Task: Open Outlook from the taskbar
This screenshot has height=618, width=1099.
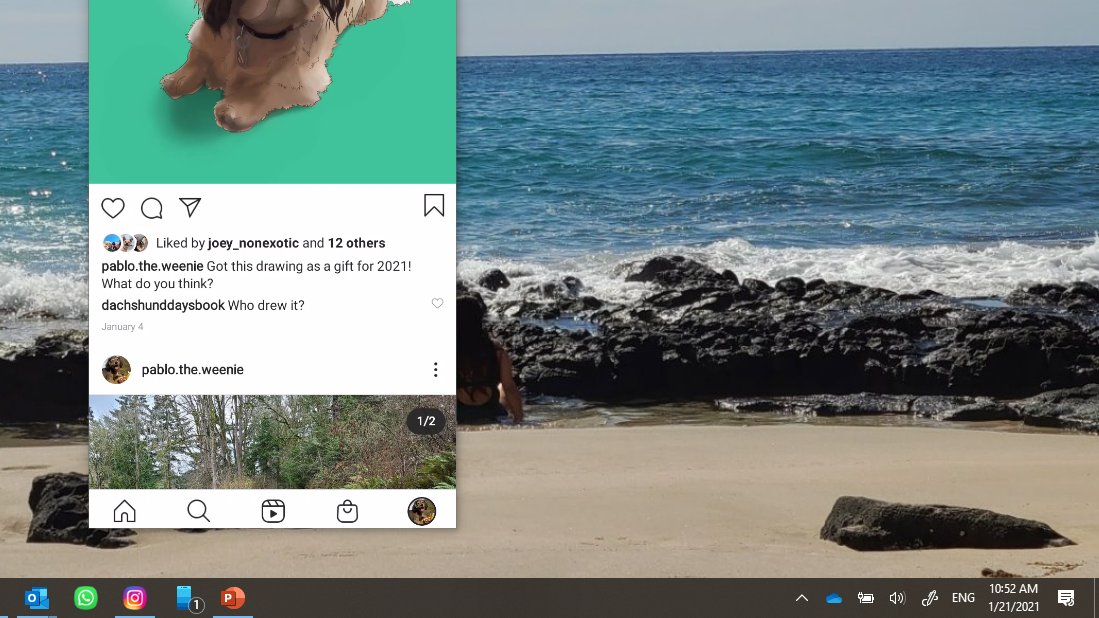Action: pos(36,598)
